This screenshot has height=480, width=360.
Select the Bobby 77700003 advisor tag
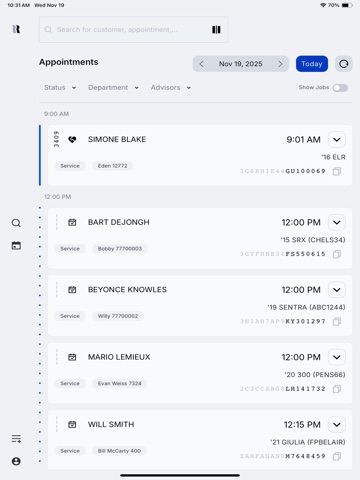(120, 249)
